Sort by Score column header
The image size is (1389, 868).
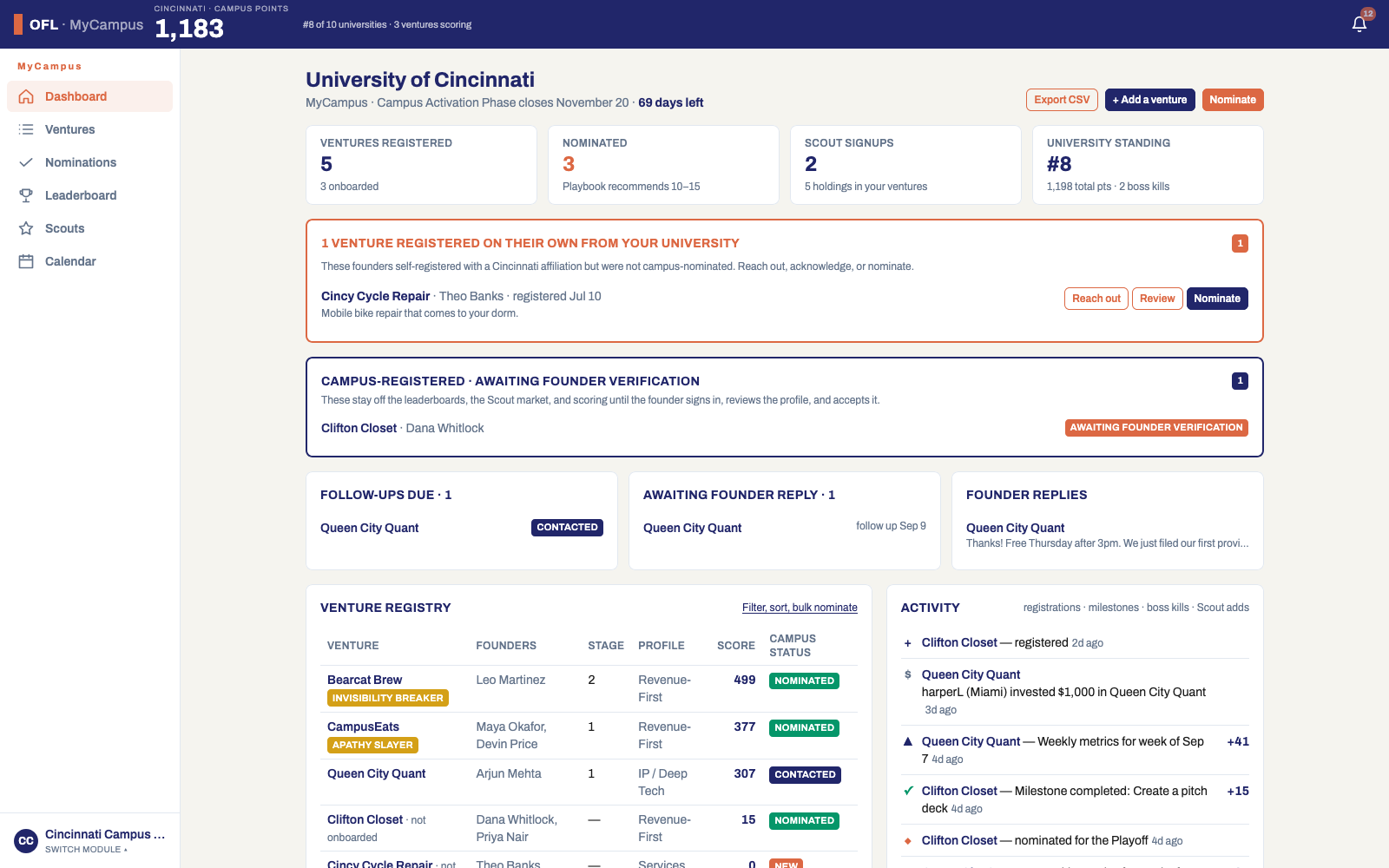tap(735, 646)
